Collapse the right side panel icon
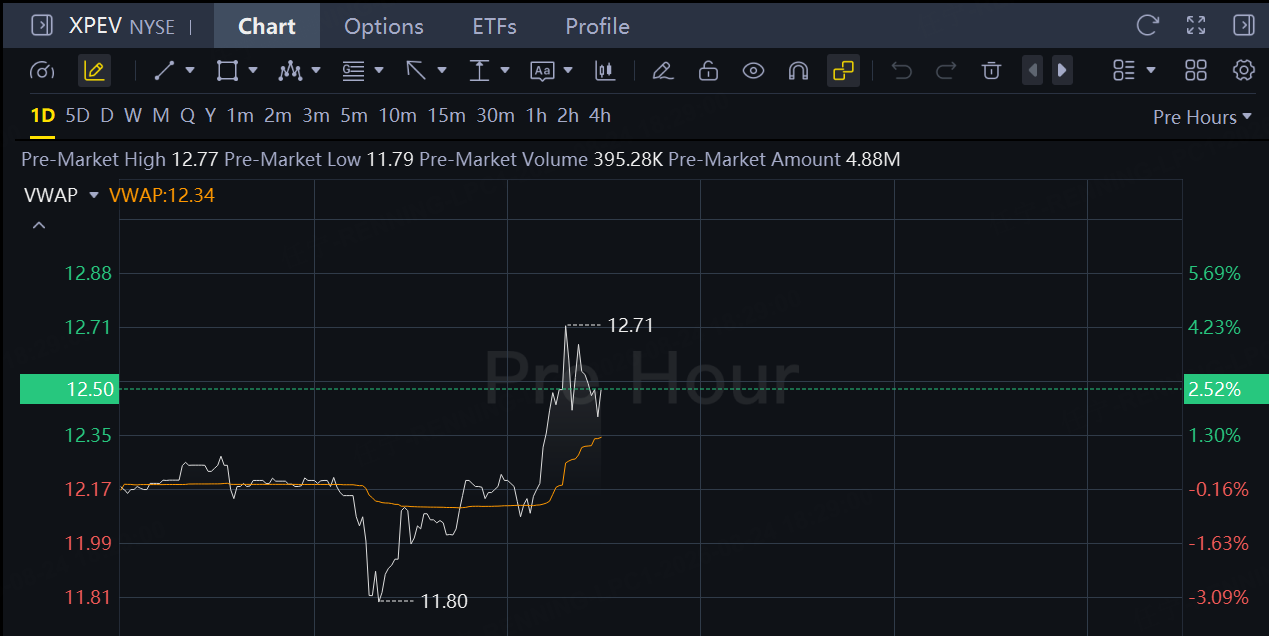 [x=1243, y=25]
